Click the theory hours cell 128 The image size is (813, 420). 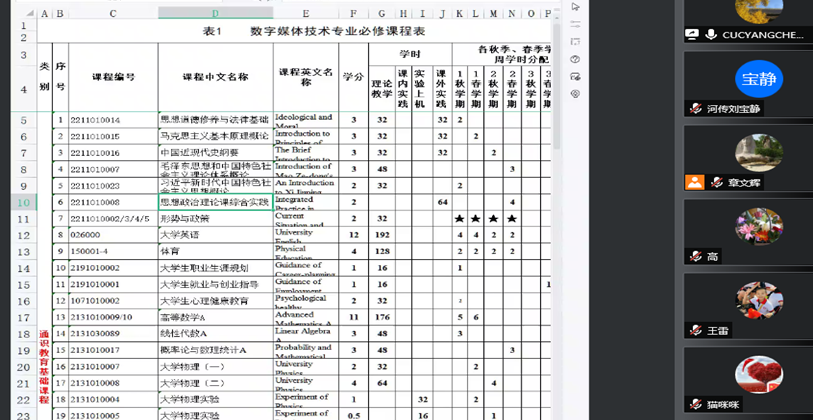coord(382,251)
